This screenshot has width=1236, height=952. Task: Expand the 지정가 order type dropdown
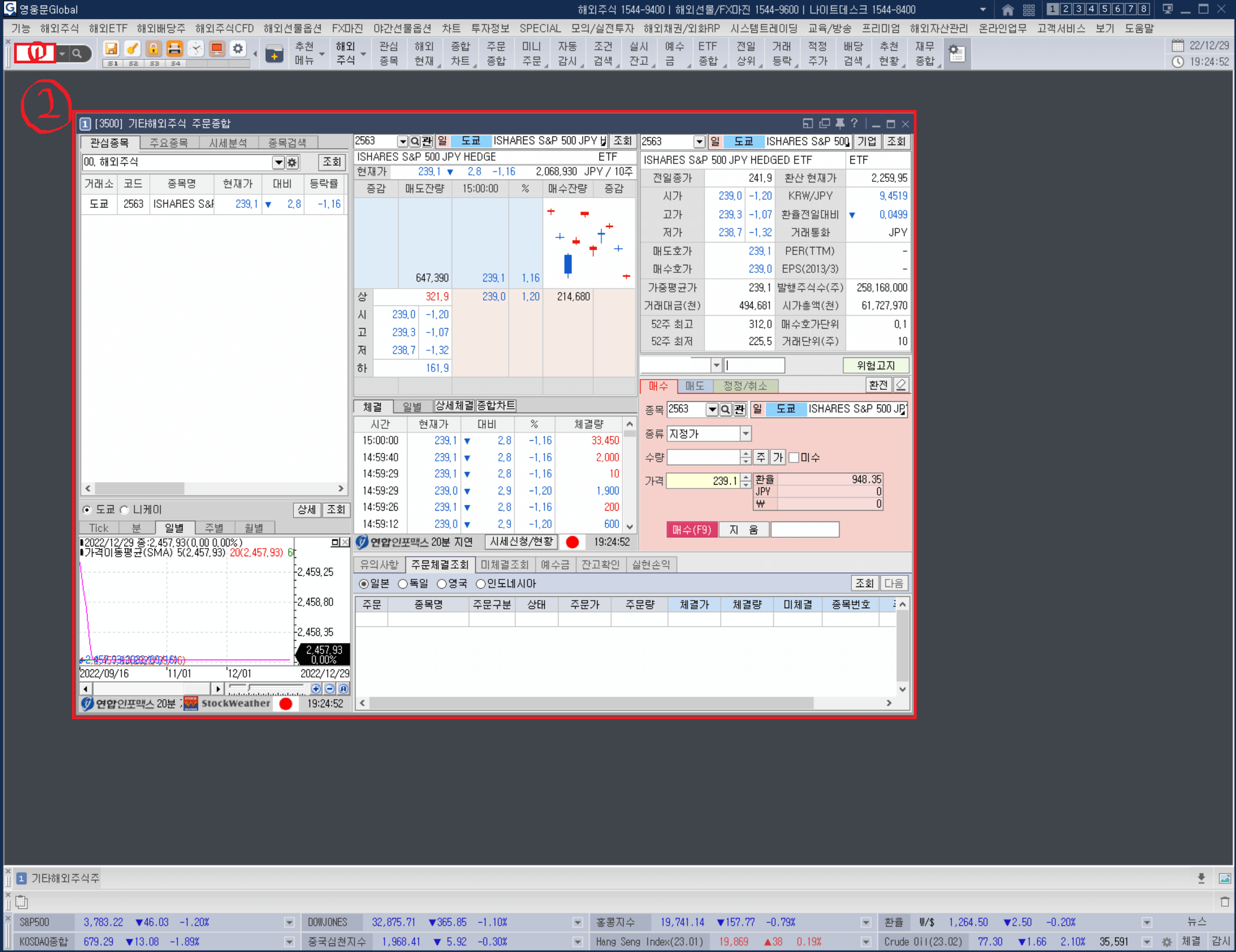pos(745,434)
